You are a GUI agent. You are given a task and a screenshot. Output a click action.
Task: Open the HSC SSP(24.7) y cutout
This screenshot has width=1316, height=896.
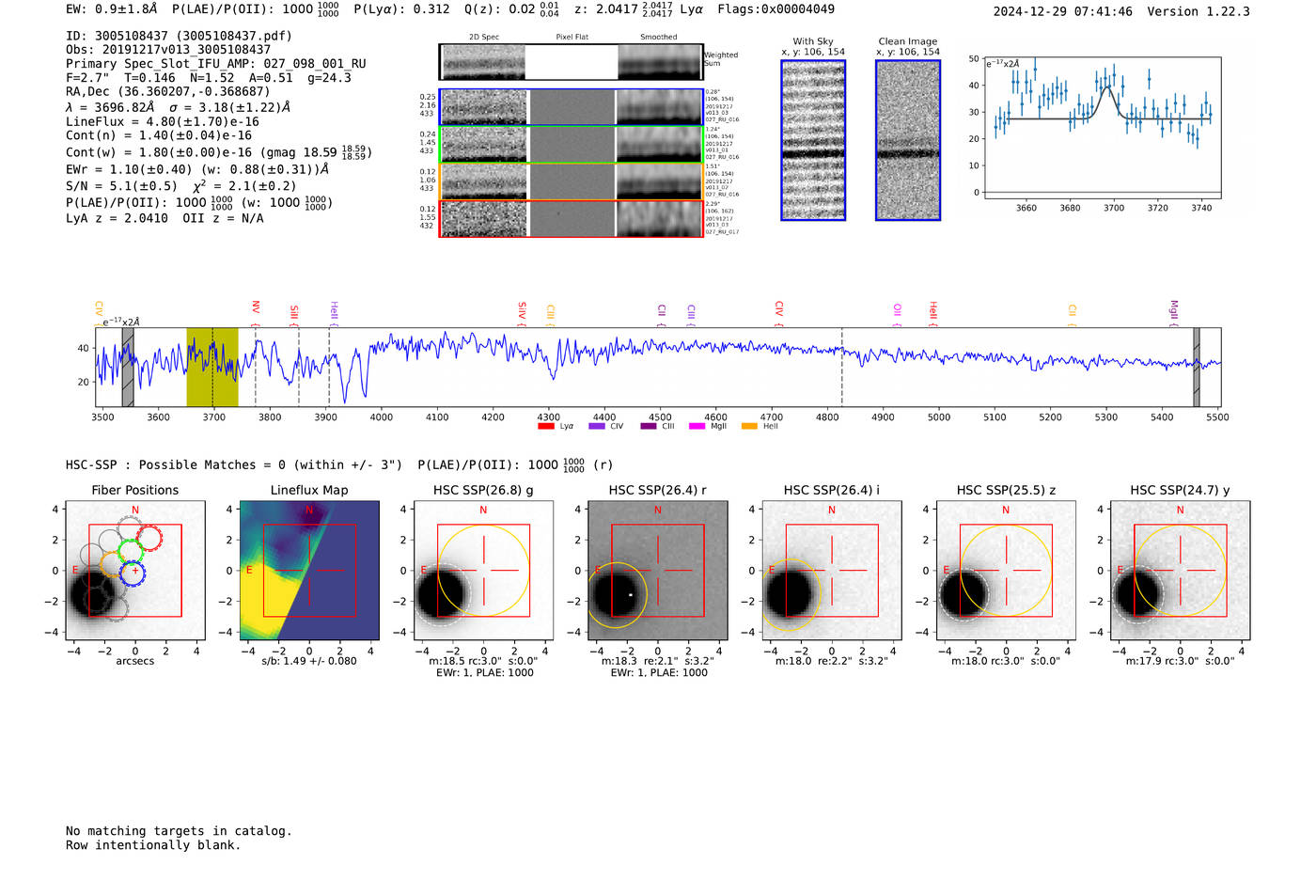1181,571
